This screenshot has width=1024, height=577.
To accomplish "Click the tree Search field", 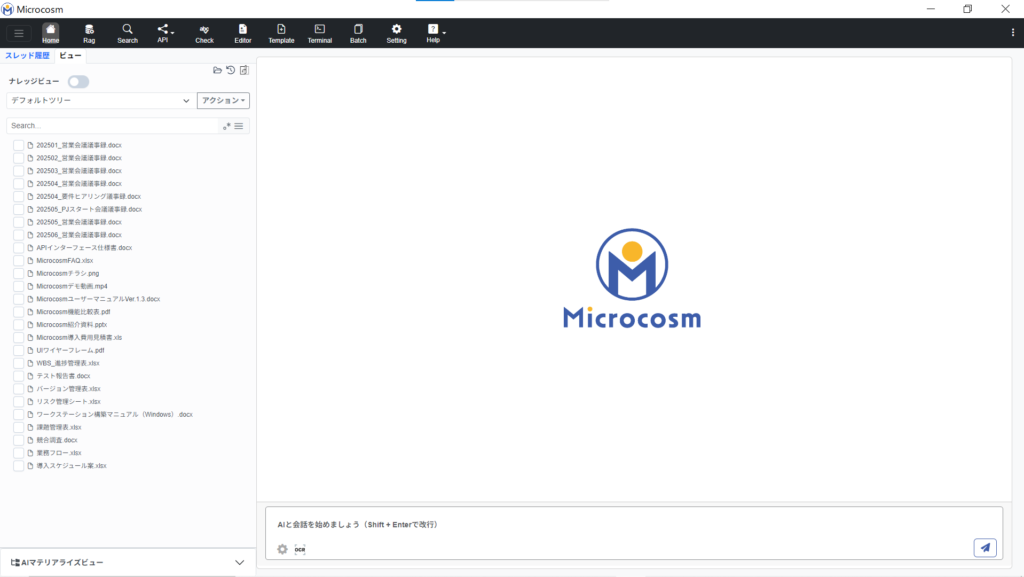I will [x=112, y=126].
